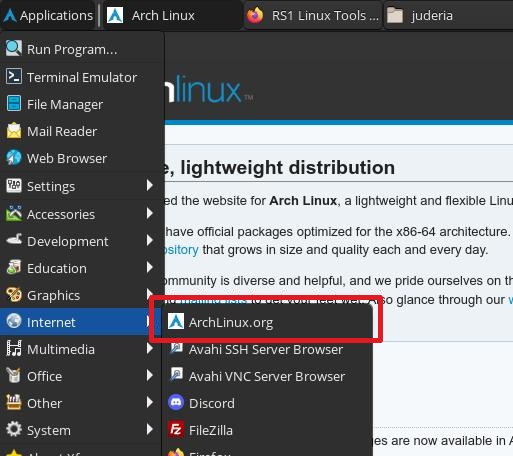This screenshot has height=456, width=513.
Task: Expand the Development submenu
Action: point(80,241)
